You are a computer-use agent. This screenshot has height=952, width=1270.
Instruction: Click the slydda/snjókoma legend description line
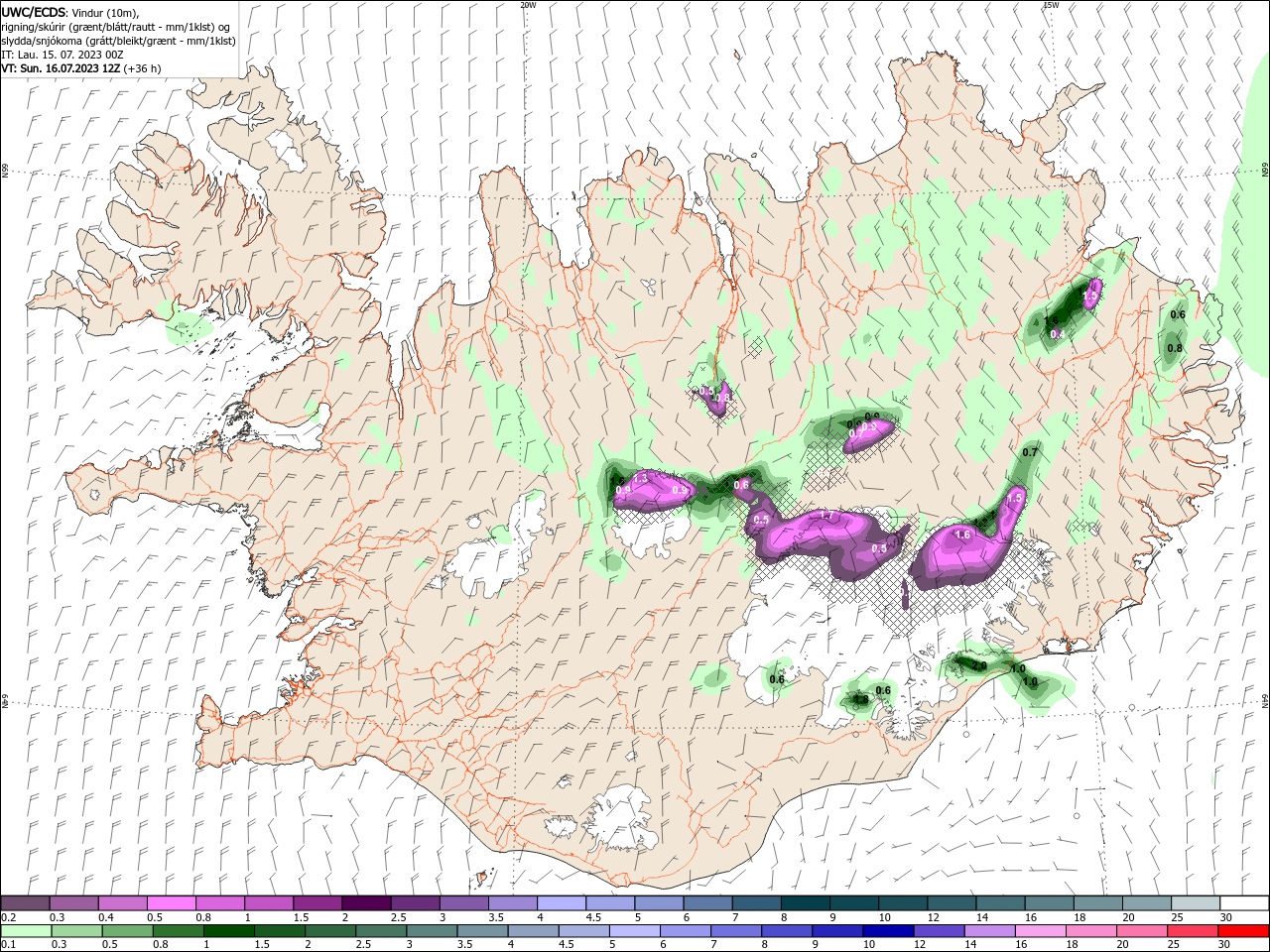(118, 41)
